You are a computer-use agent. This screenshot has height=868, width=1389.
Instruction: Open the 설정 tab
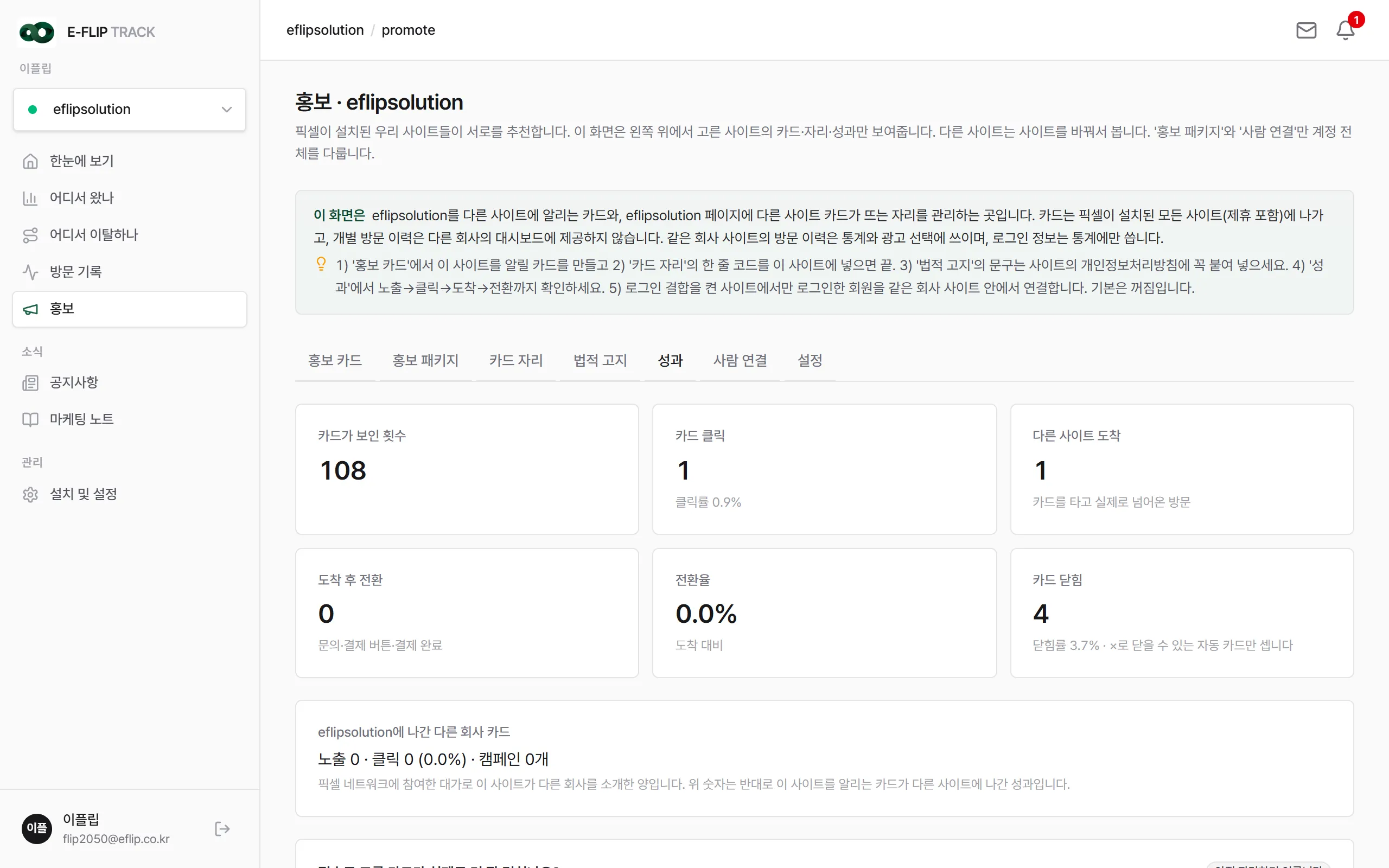pyautogui.click(x=810, y=361)
